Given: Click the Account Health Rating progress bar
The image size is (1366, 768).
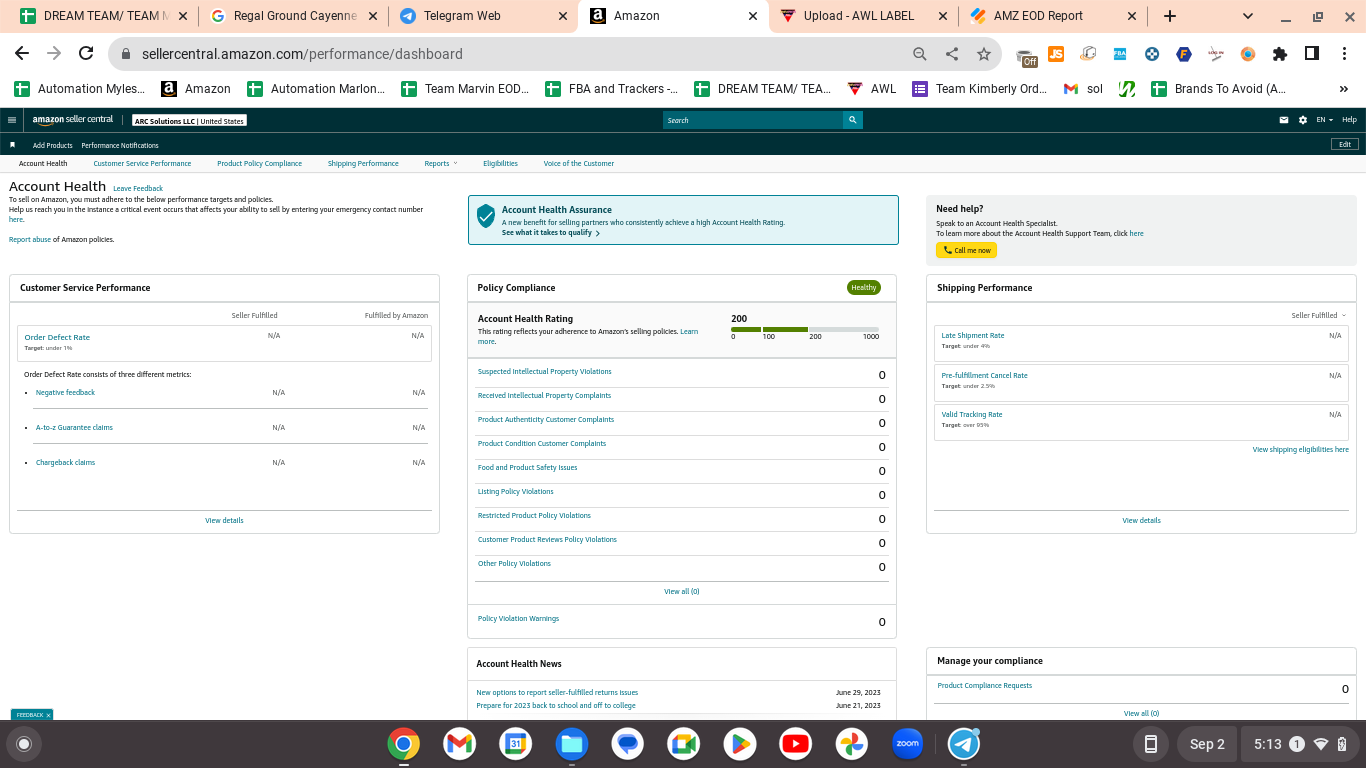Looking at the screenshot, I should pos(805,329).
